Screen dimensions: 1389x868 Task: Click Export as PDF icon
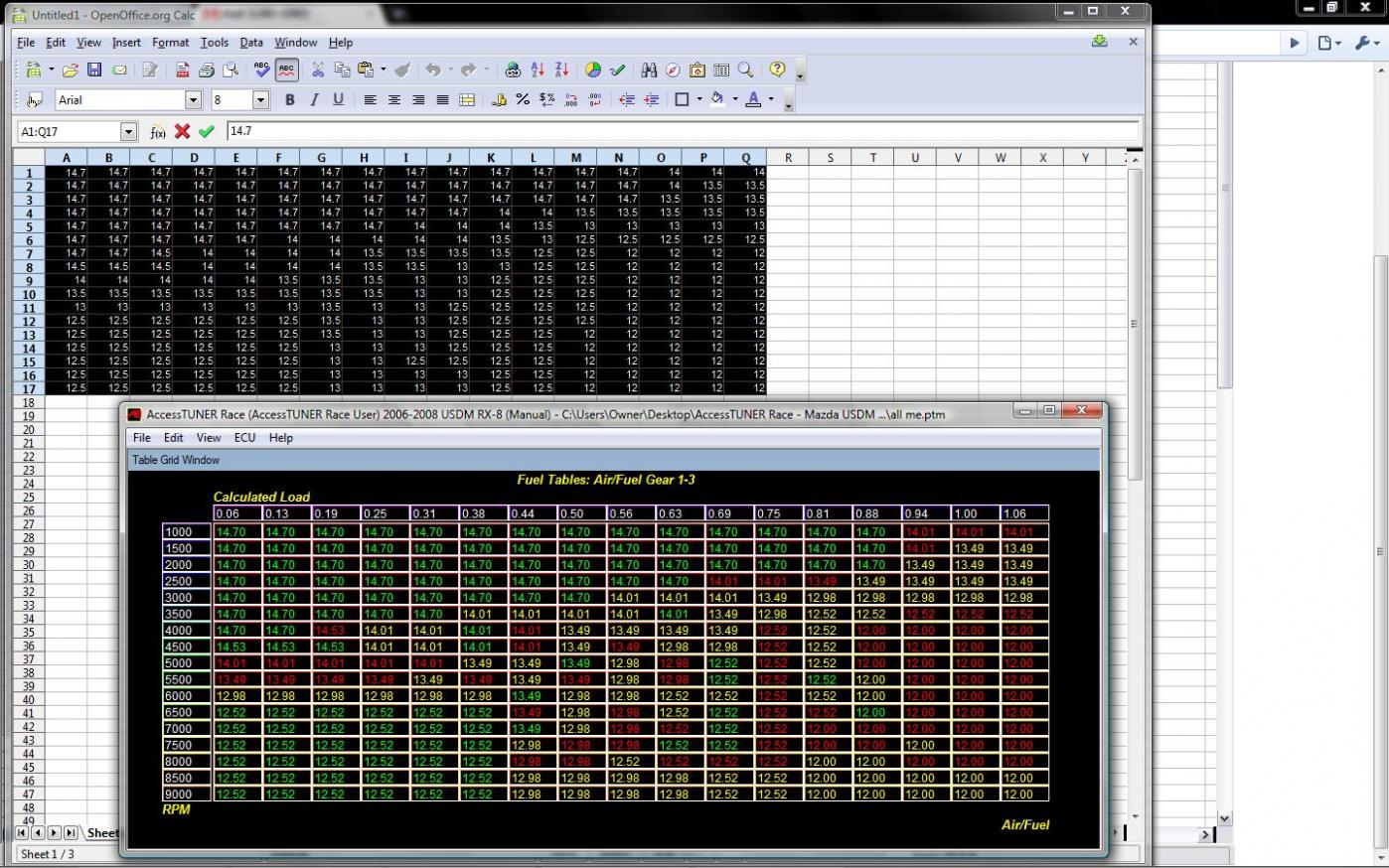(183, 71)
